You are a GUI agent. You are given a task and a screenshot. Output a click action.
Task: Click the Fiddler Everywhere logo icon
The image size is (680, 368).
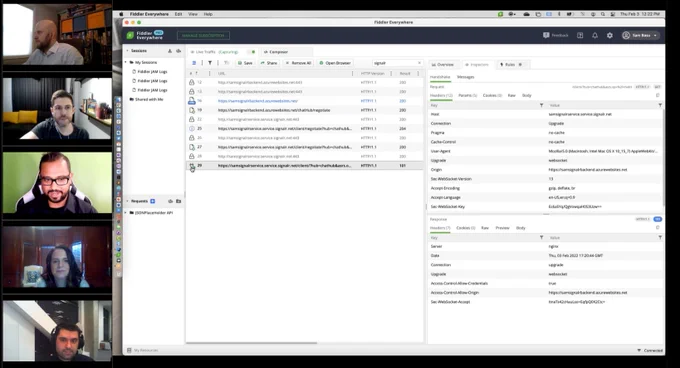point(130,35)
